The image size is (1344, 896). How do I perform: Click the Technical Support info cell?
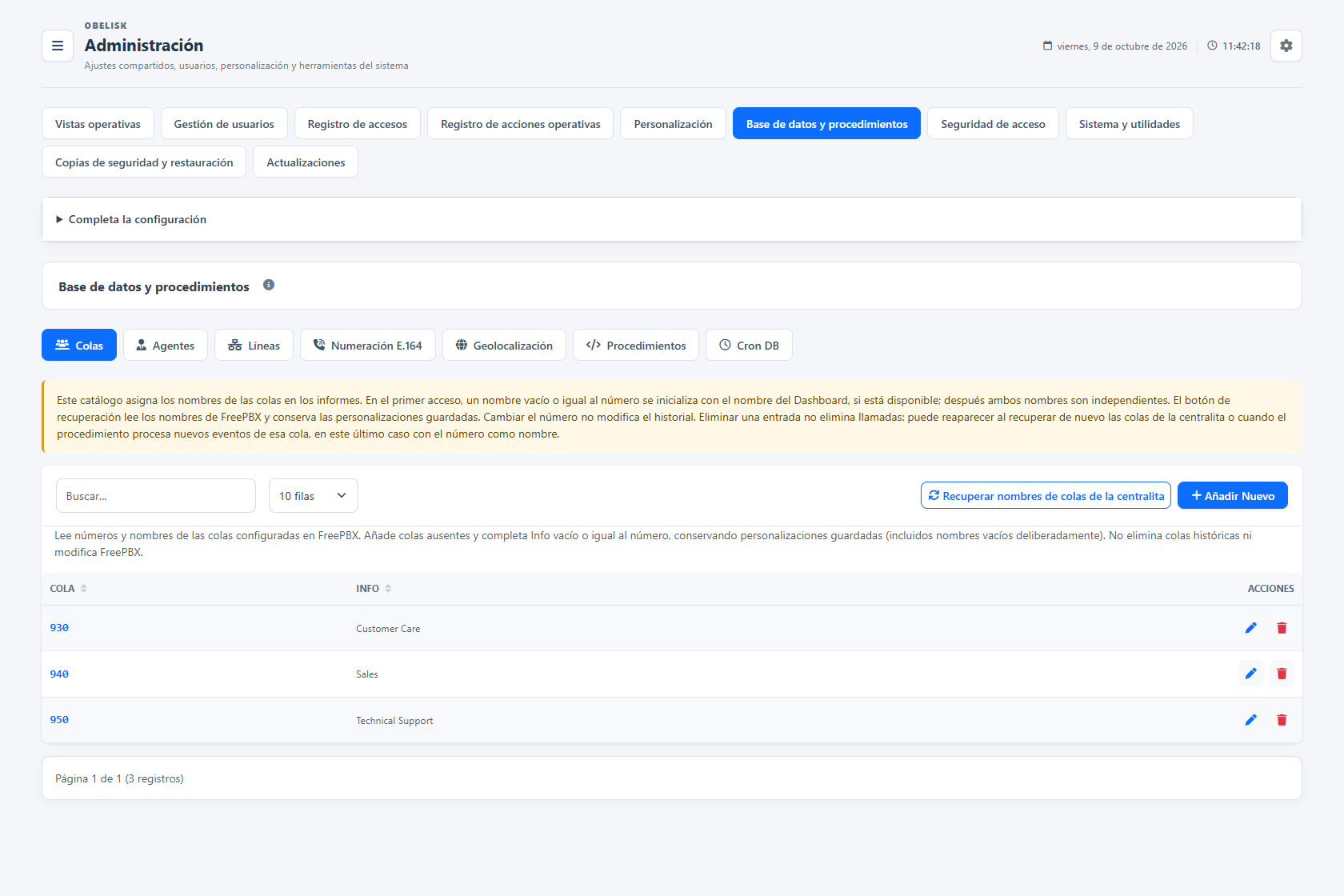pyautogui.click(x=394, y=721)
